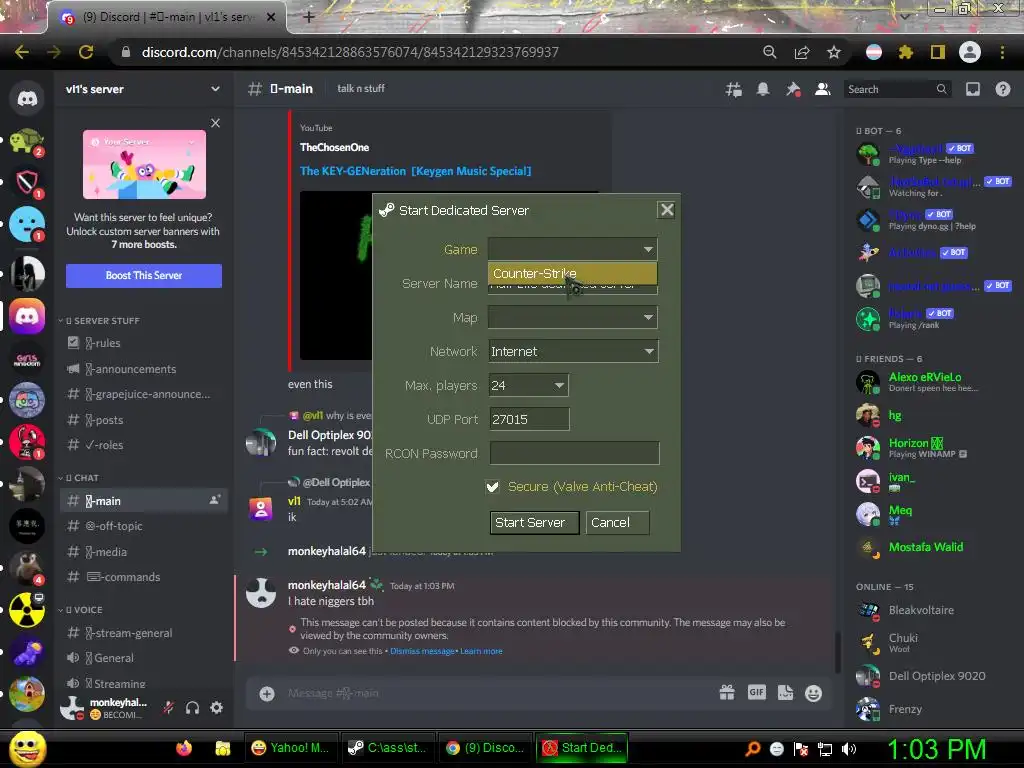1024x768 pixels.
Task: Open the Map dropdown
Action: coord(573,317)
